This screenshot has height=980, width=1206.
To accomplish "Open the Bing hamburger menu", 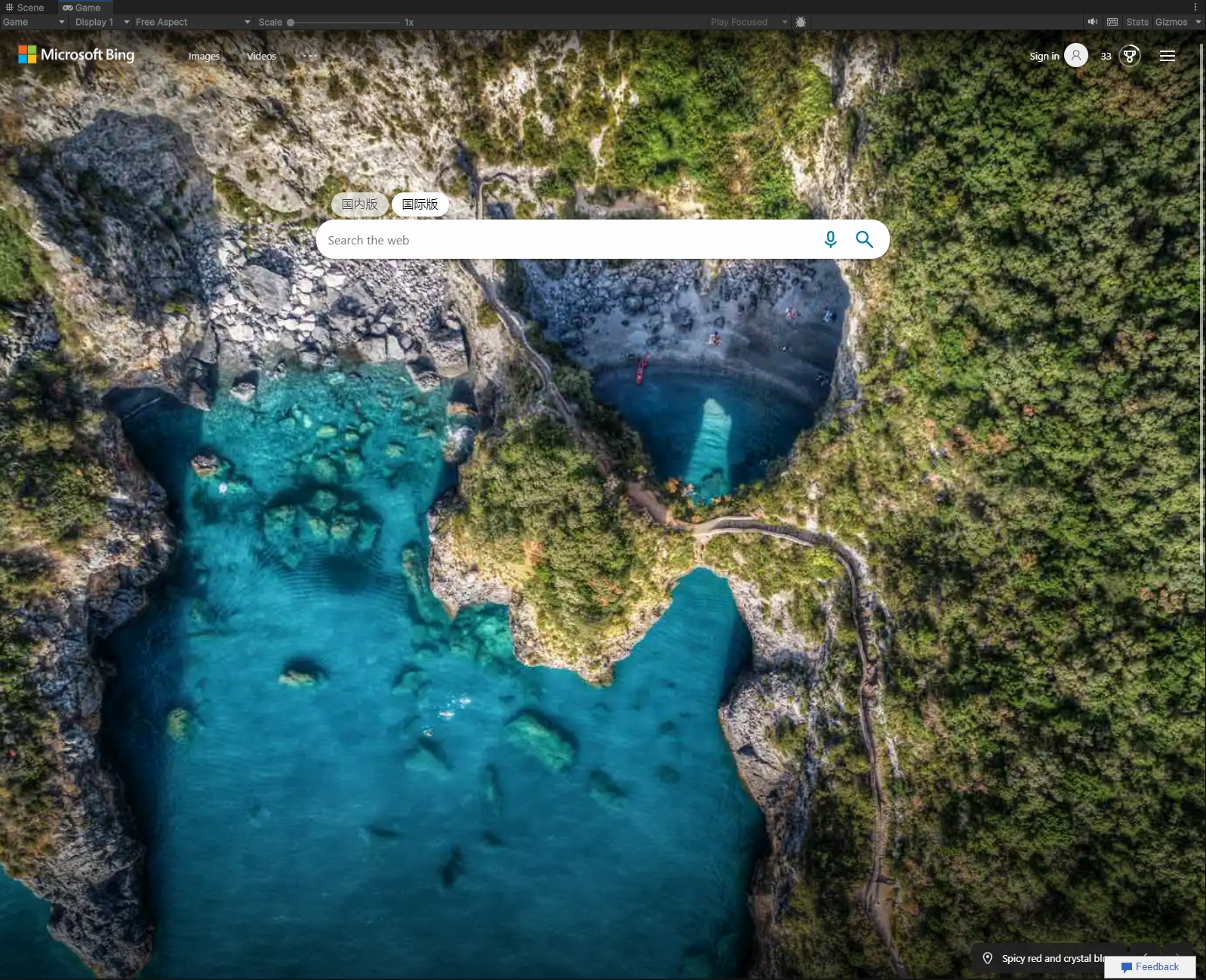I will click(x=1167, y=56).
